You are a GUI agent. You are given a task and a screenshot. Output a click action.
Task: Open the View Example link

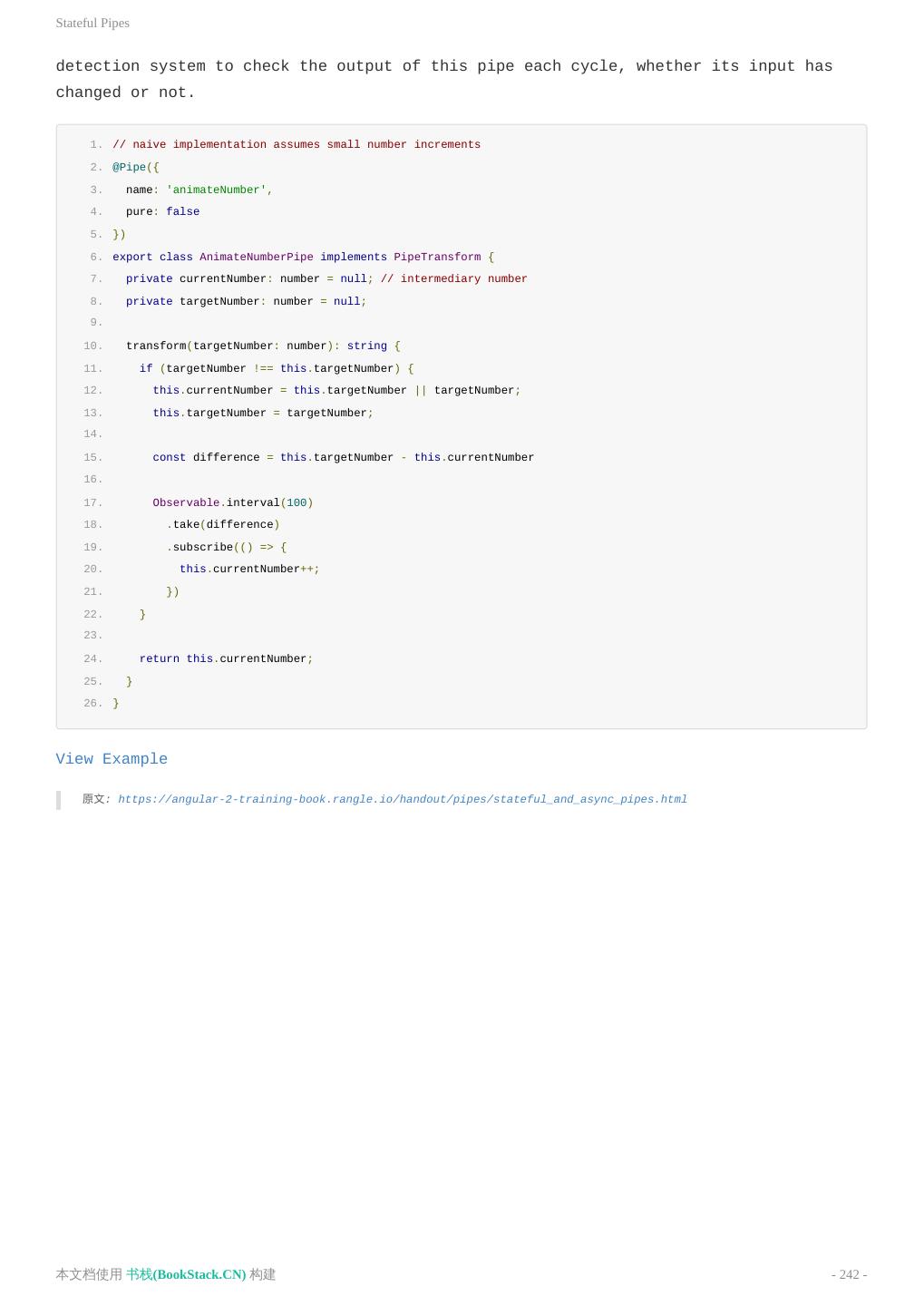[112, 759]
